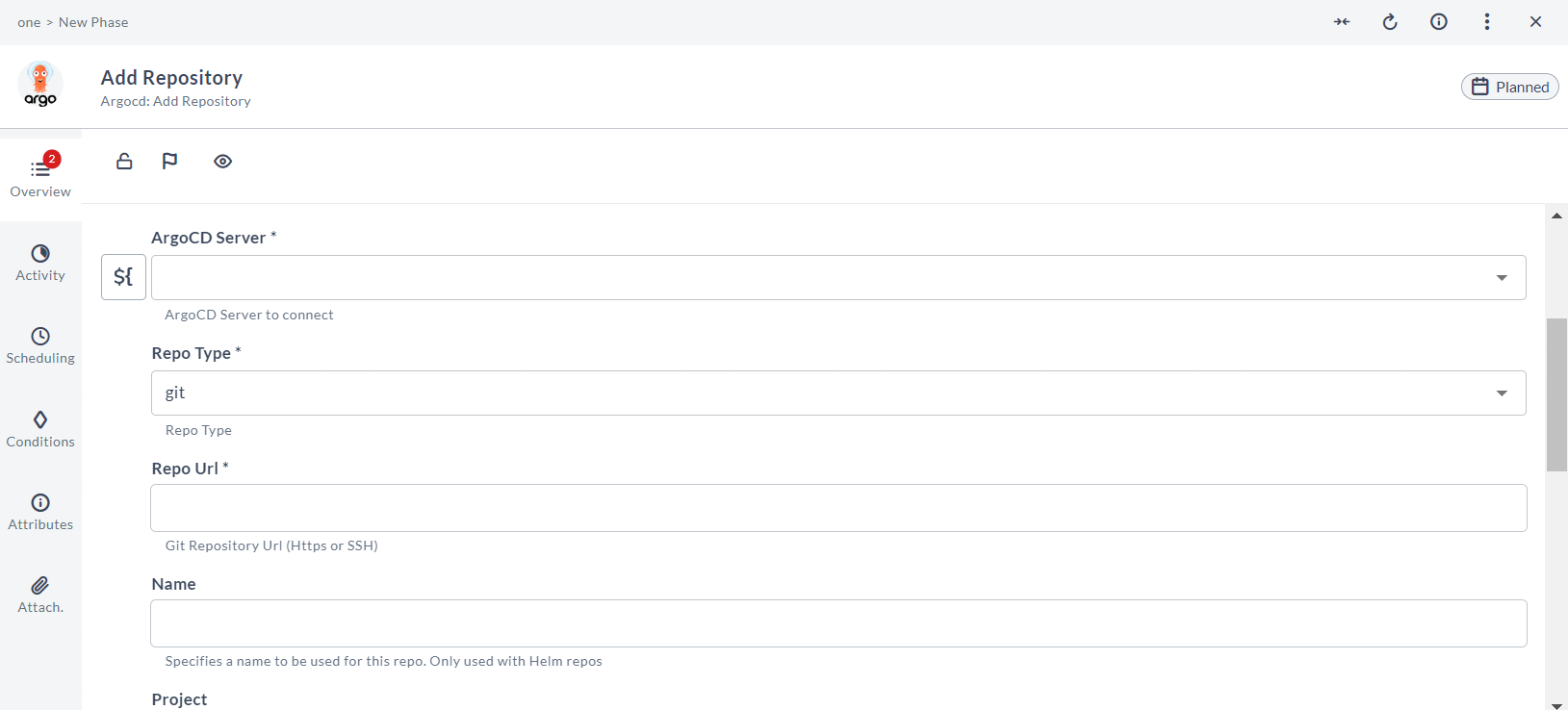
Task: Click the vertical scrollbar thumb
Action: pos(1556,394)
